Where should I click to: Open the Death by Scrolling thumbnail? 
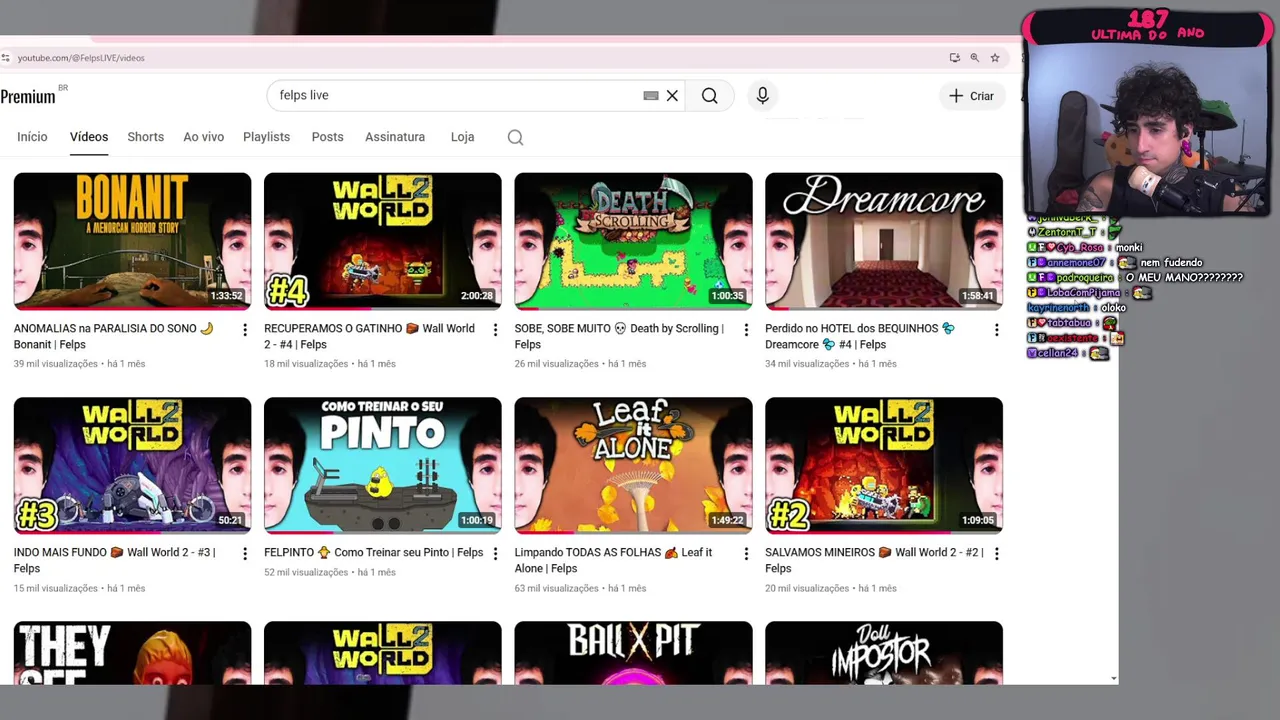pyautogui.click(x=633, y=241)
